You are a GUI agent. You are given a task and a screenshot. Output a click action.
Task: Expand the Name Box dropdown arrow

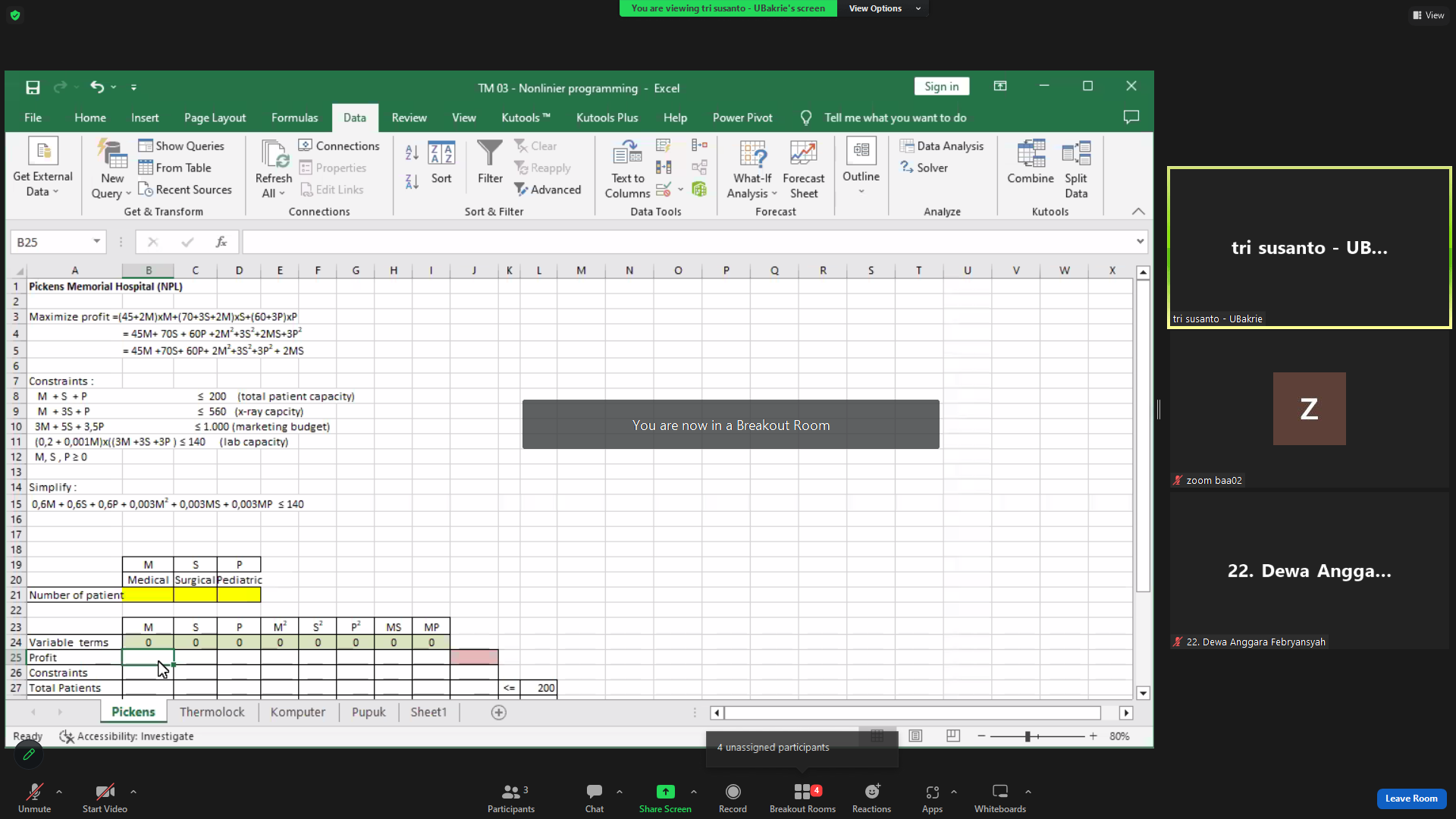click(x=97, y=242)
